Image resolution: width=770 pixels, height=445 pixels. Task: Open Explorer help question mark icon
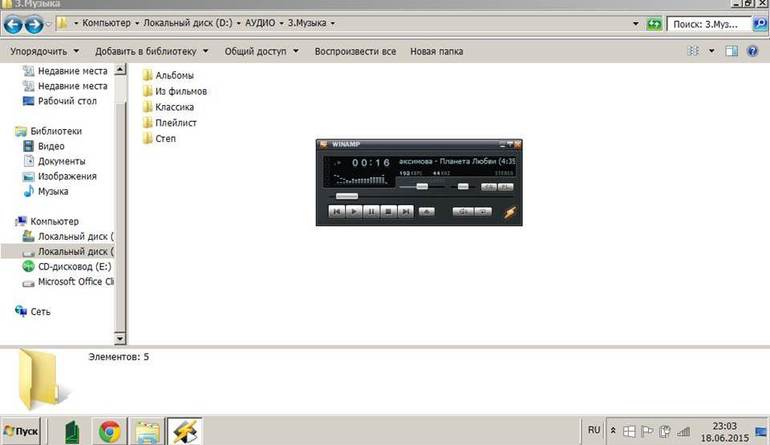pyautogui.click(x=752, y=51)
